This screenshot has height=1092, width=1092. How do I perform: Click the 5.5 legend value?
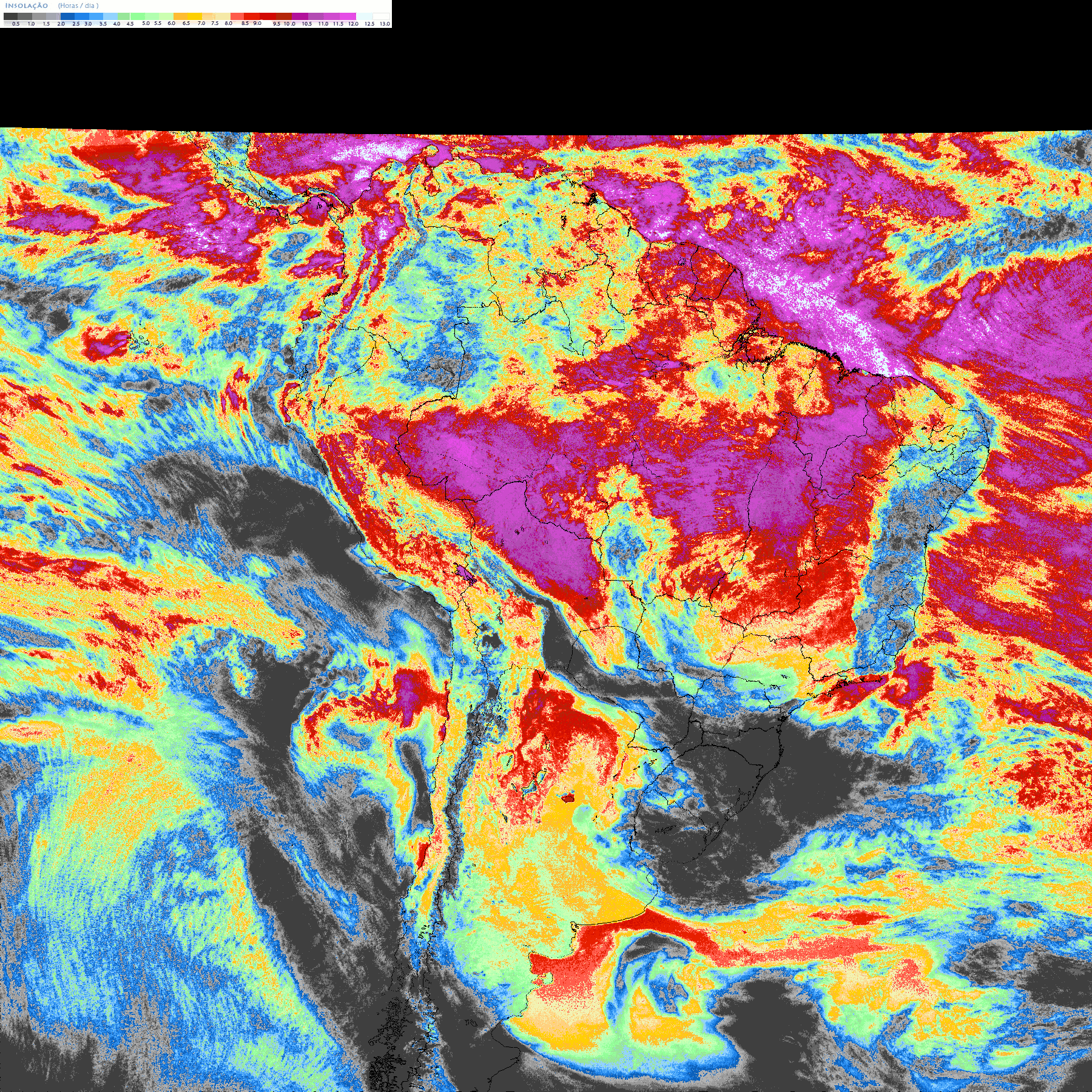tap(158, 23)
